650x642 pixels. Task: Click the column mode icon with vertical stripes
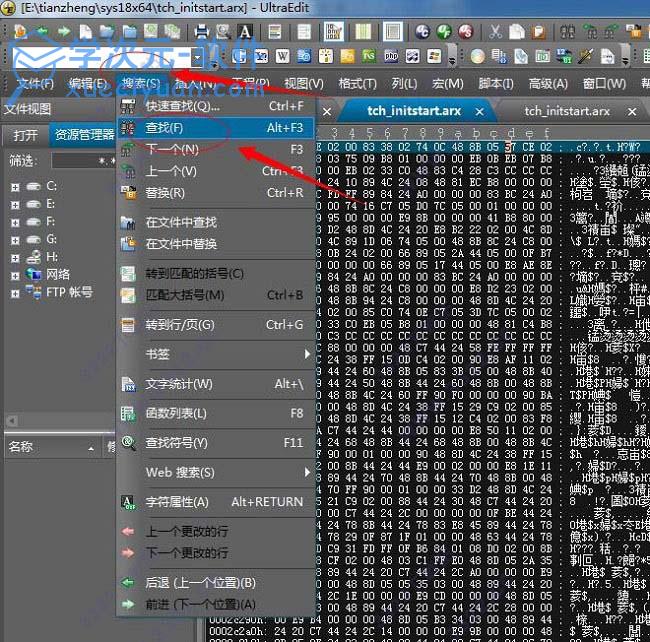coord(364,31)
